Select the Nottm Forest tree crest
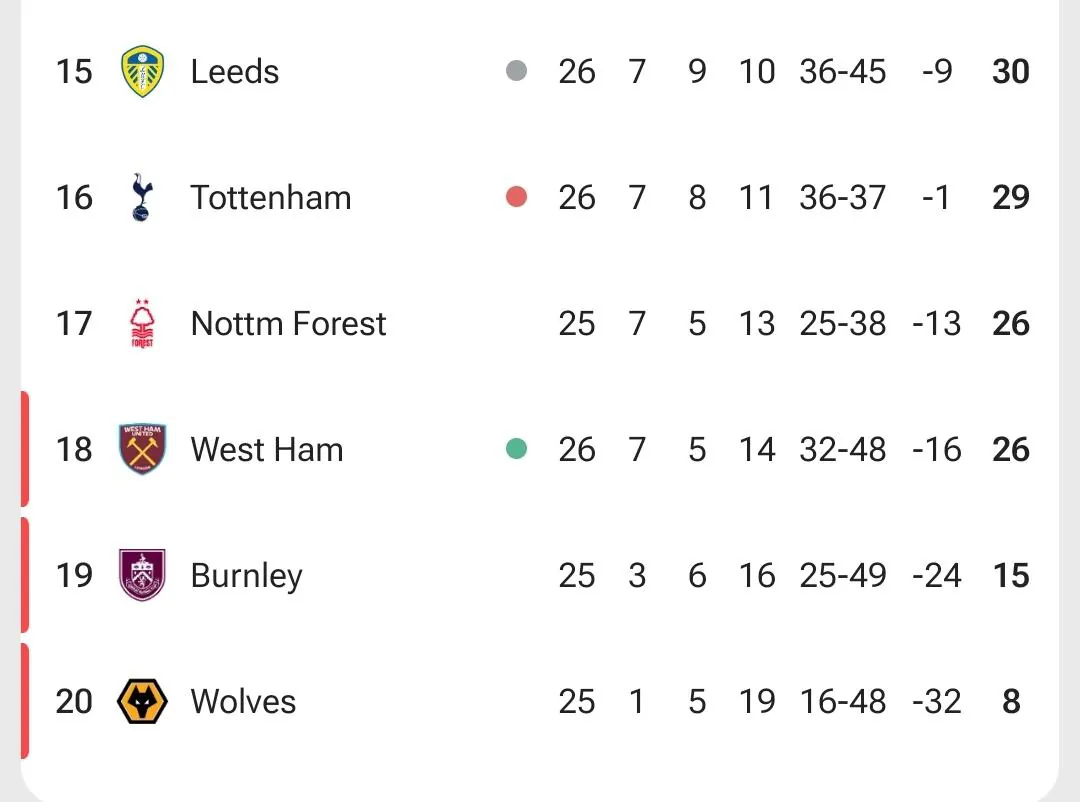This screenshot has width=1080, height=802. (x=142, y=324)
